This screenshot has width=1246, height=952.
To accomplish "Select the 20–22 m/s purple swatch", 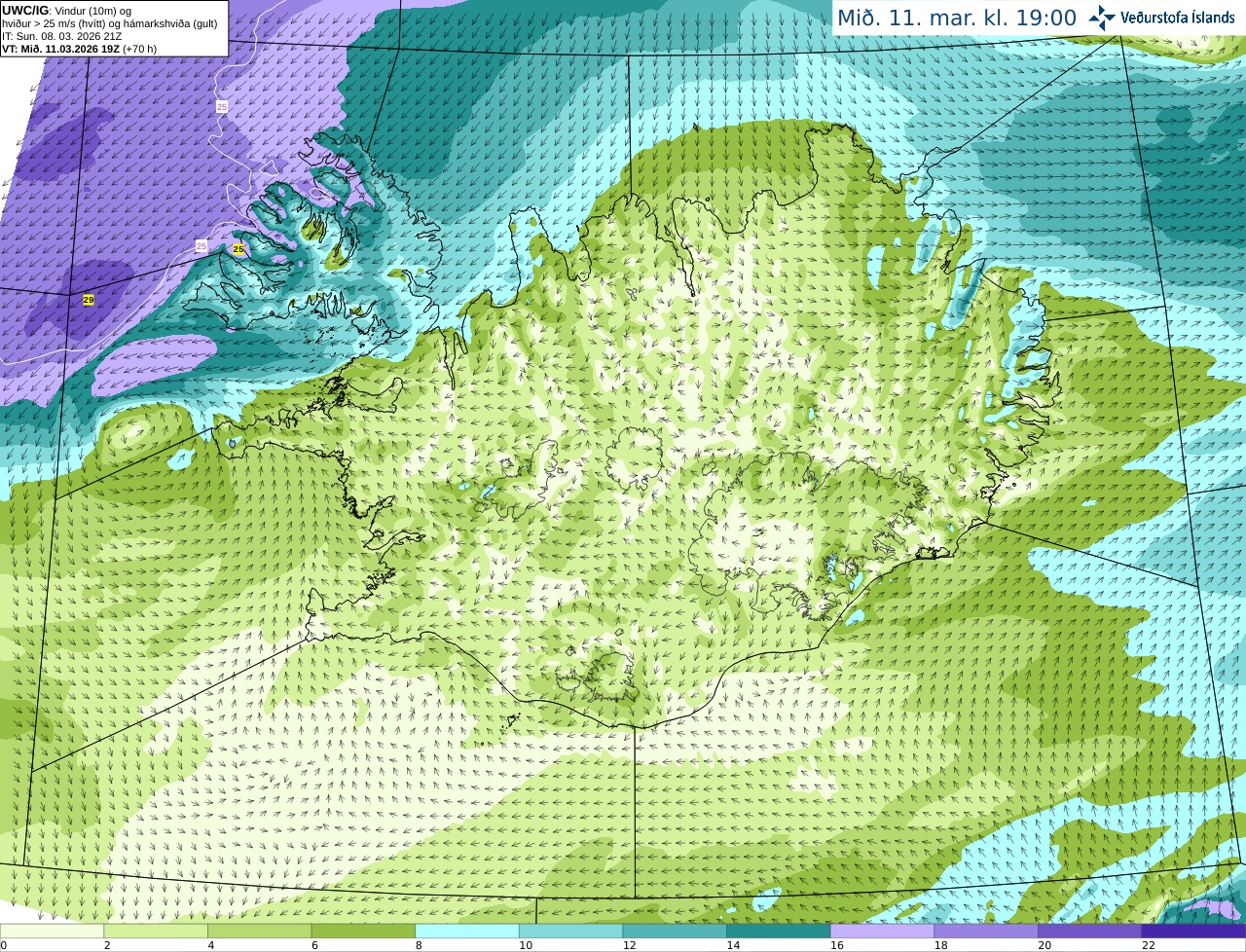I will tap(1090, 931).
